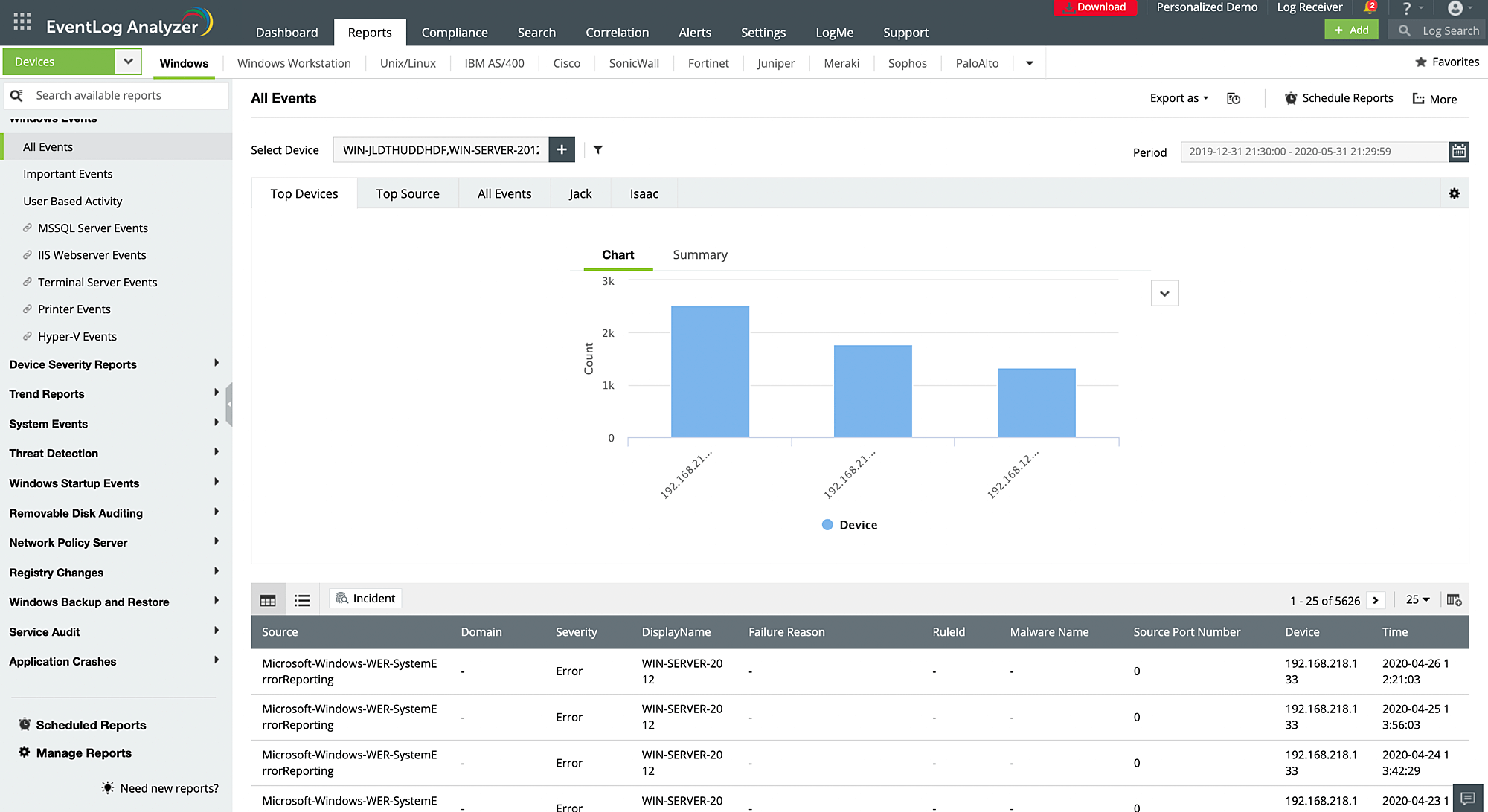Click the Favorites star icon
The width and height of the screenshot is (1488, 812).
(1419, 62)
